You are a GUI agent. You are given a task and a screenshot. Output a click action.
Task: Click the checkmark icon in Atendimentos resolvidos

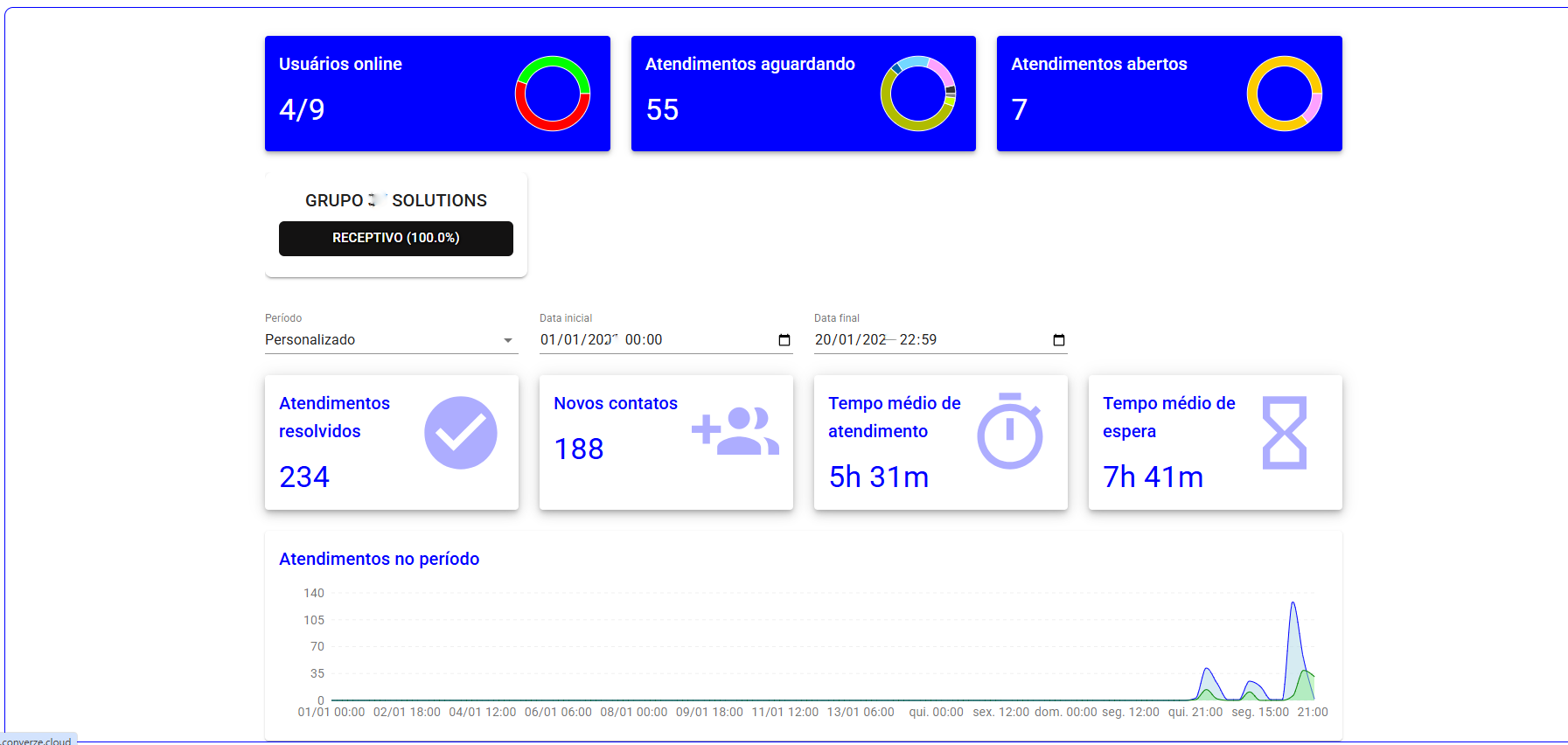click(460, 433)
